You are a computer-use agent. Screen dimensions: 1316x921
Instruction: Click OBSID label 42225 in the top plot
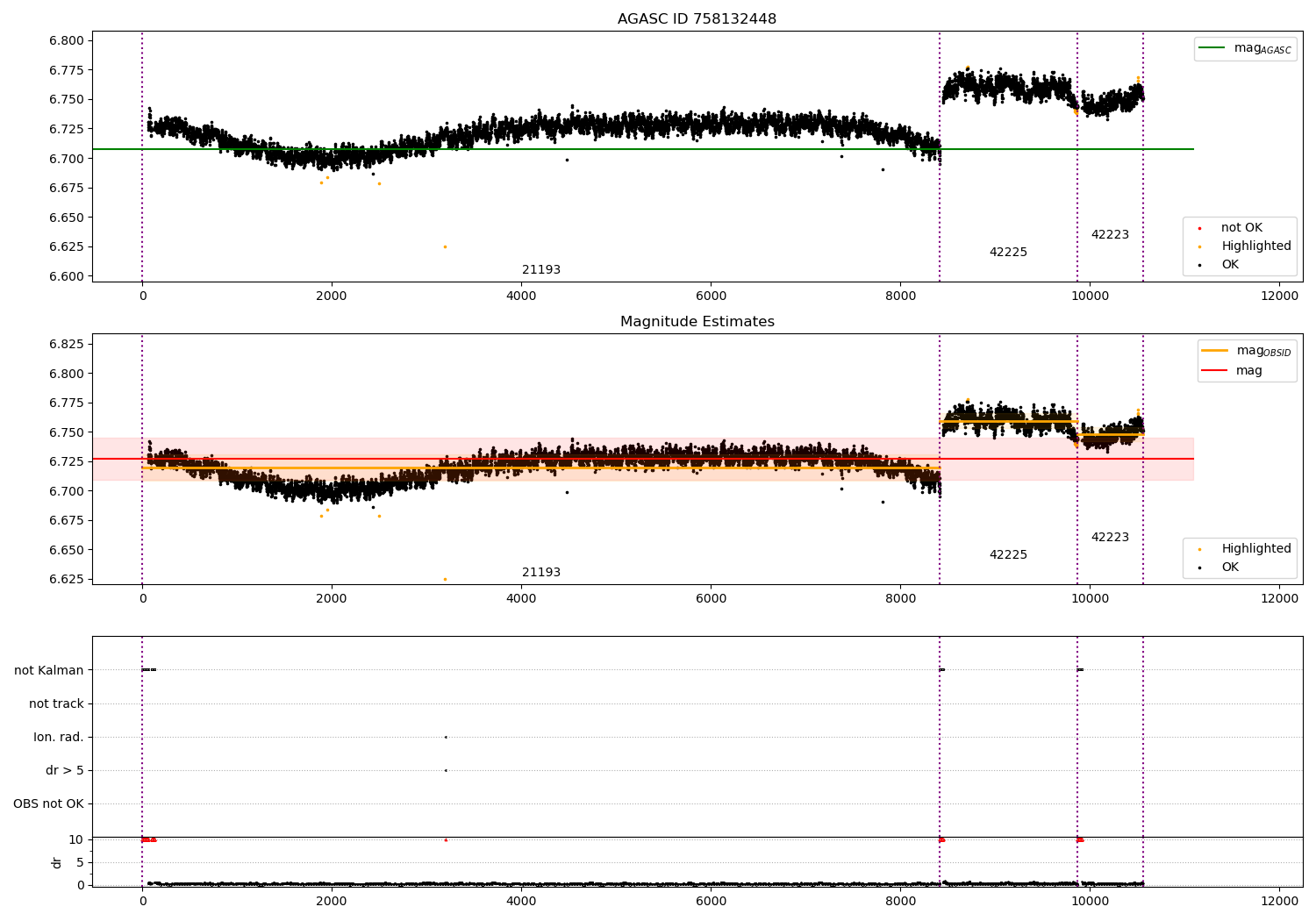pos(1008,253)
